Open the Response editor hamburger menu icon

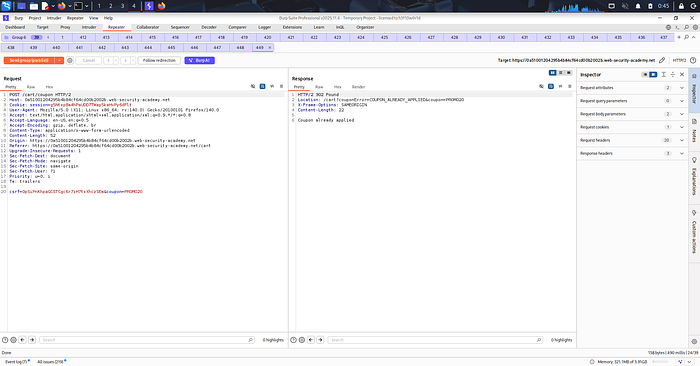(x=570, y=87)
